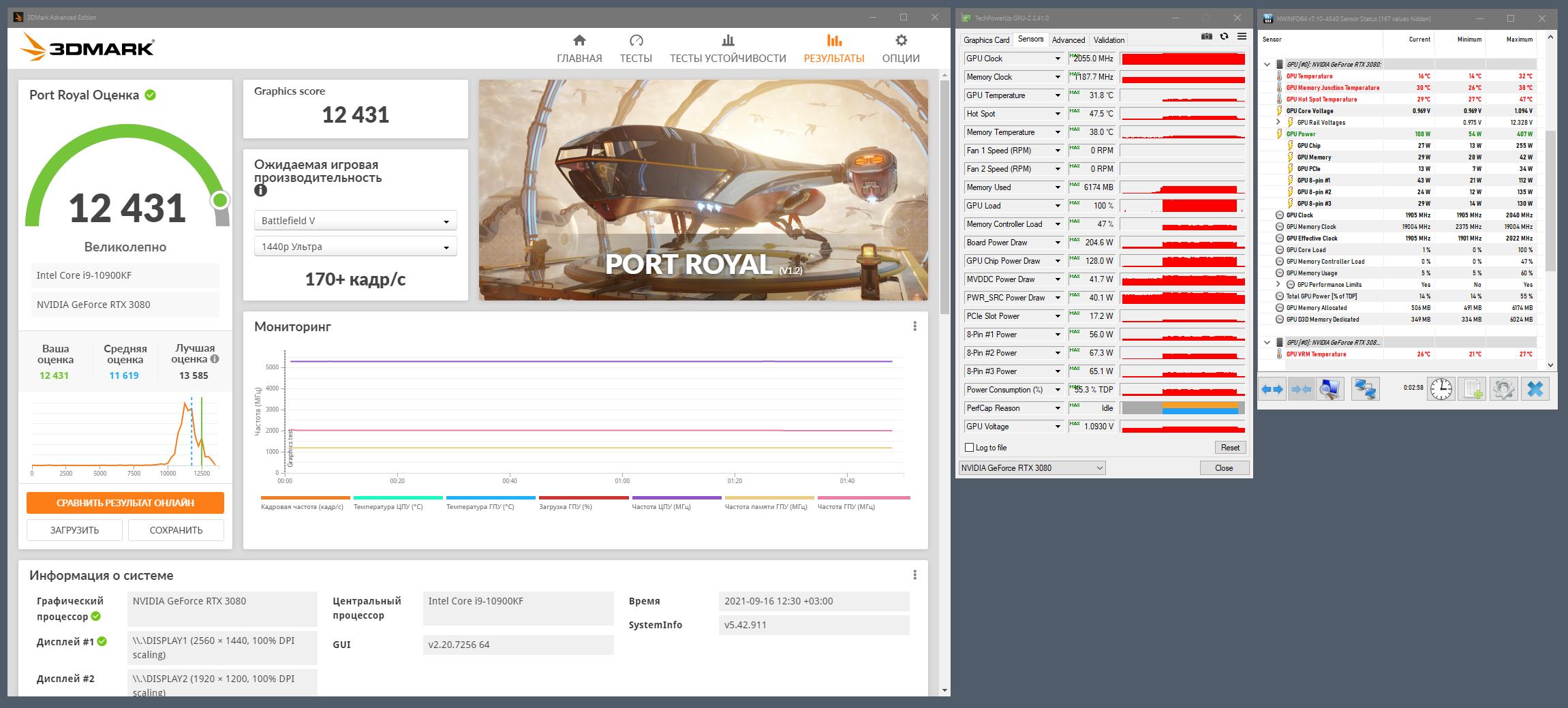
Task: Open the 1440p Ультра resolution dropdown
Action: (355, 247)
